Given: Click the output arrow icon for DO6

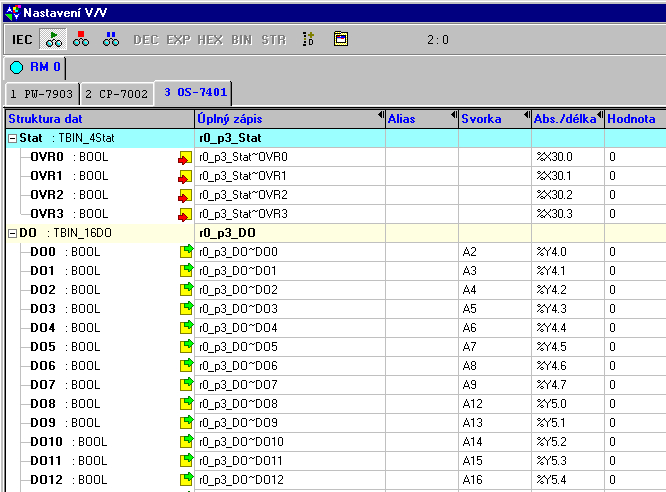Looking at the screenshot, I should pos(186,365).
